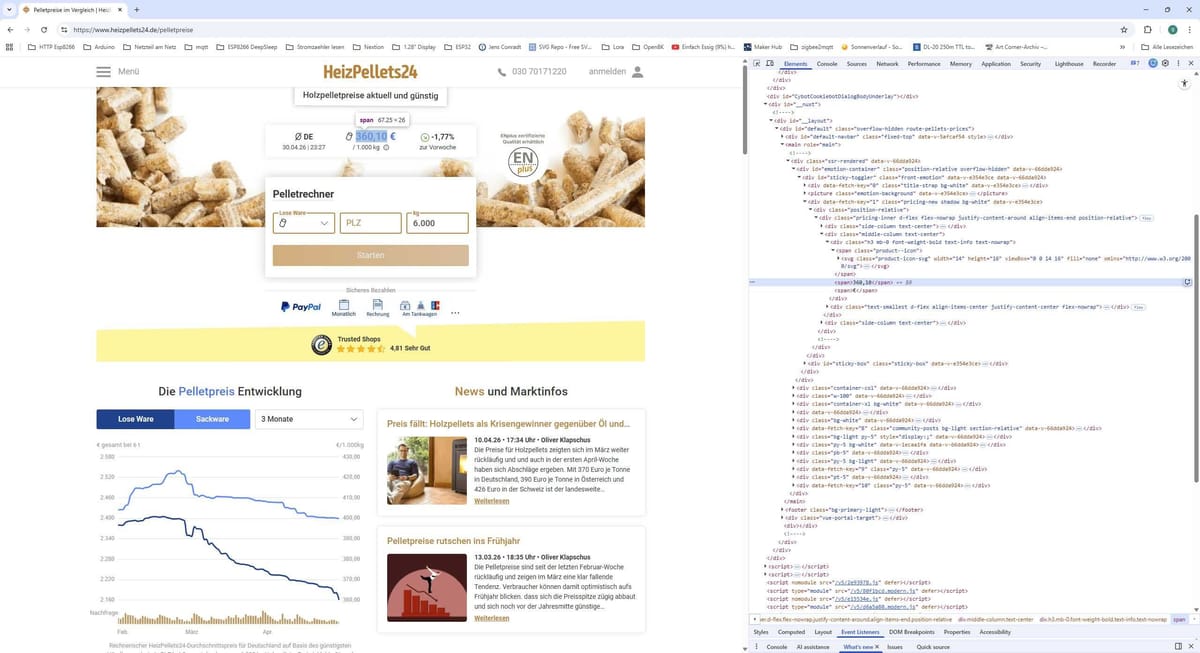Click the phone icon before 030 70171220
Screen dimensions: 1200x653
point(502,72)
